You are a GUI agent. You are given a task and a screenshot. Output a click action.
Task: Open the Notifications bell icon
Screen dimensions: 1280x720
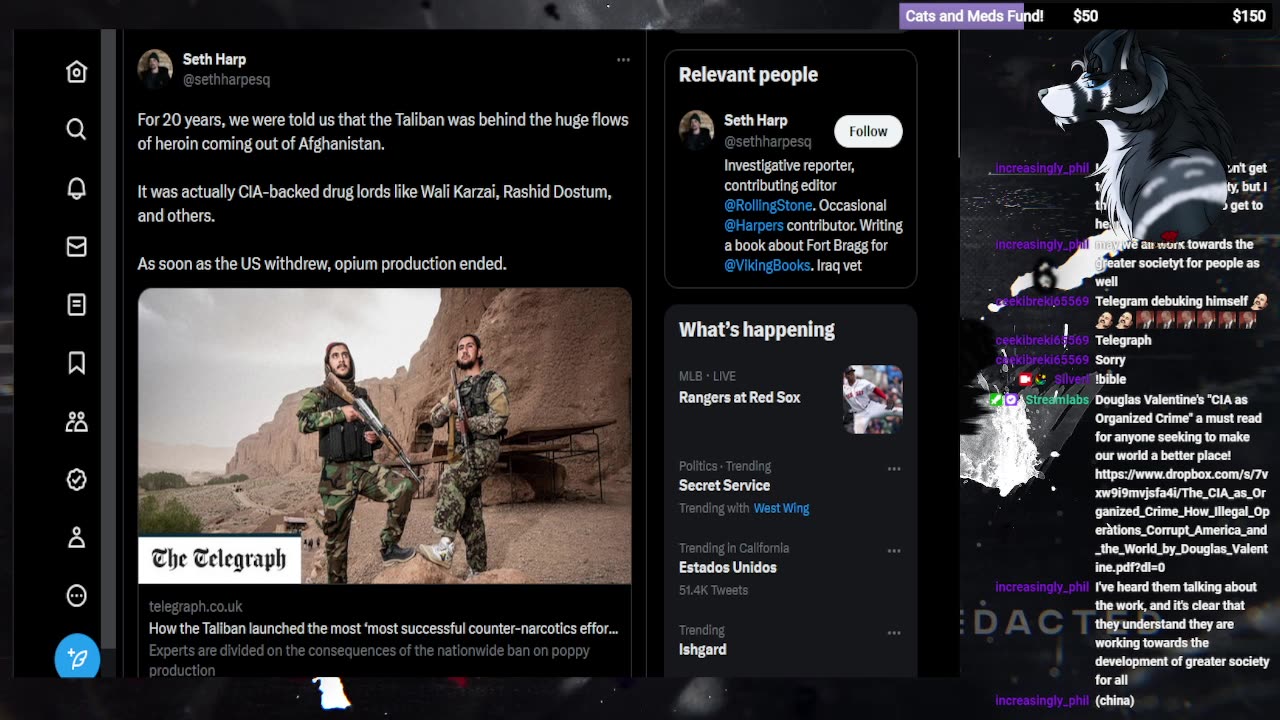[x=76, y=188]
